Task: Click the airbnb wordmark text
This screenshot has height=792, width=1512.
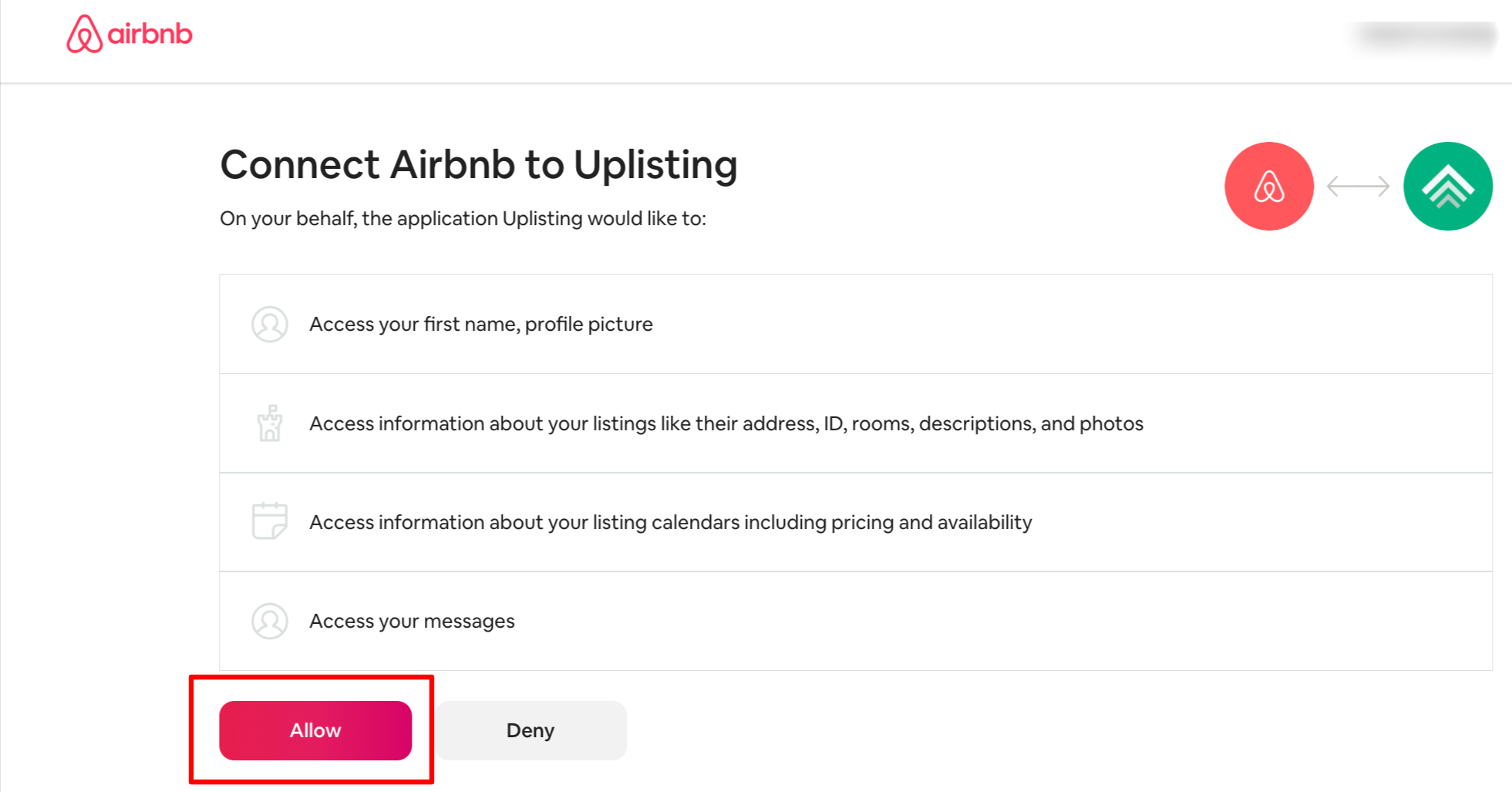Action: tap(150, 35)
